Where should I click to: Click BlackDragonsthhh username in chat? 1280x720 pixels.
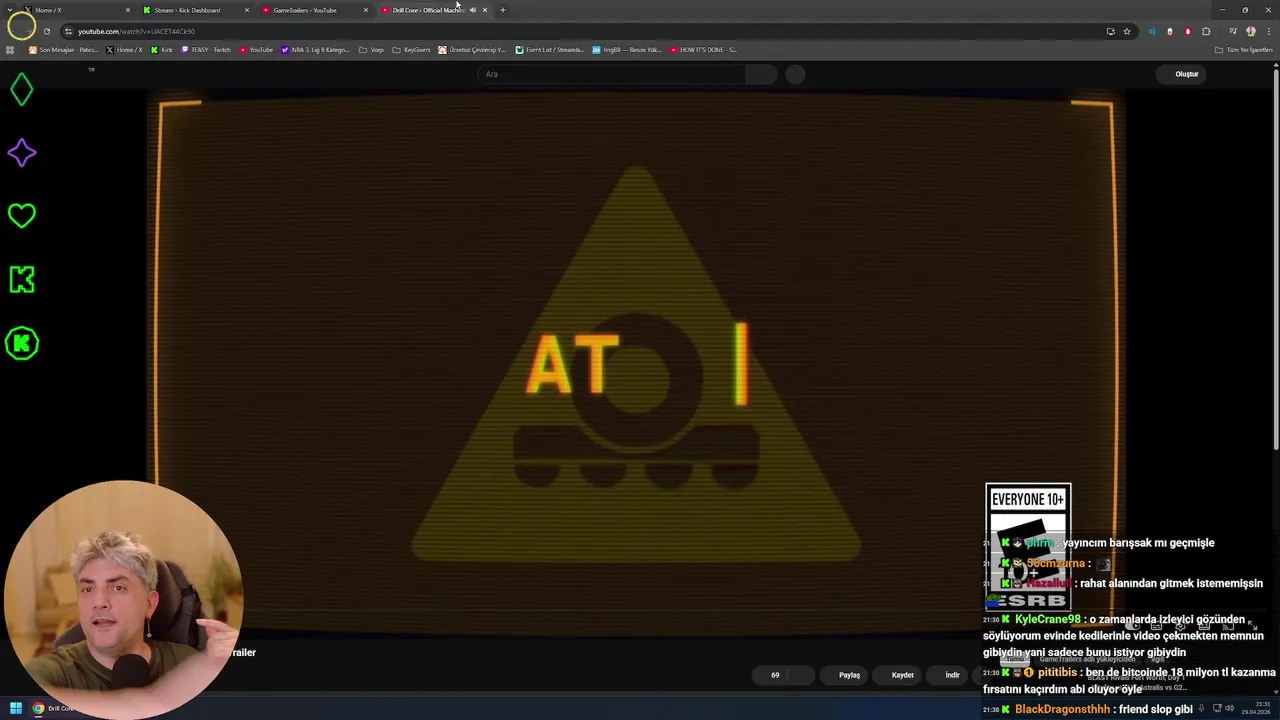(1062, 709)
